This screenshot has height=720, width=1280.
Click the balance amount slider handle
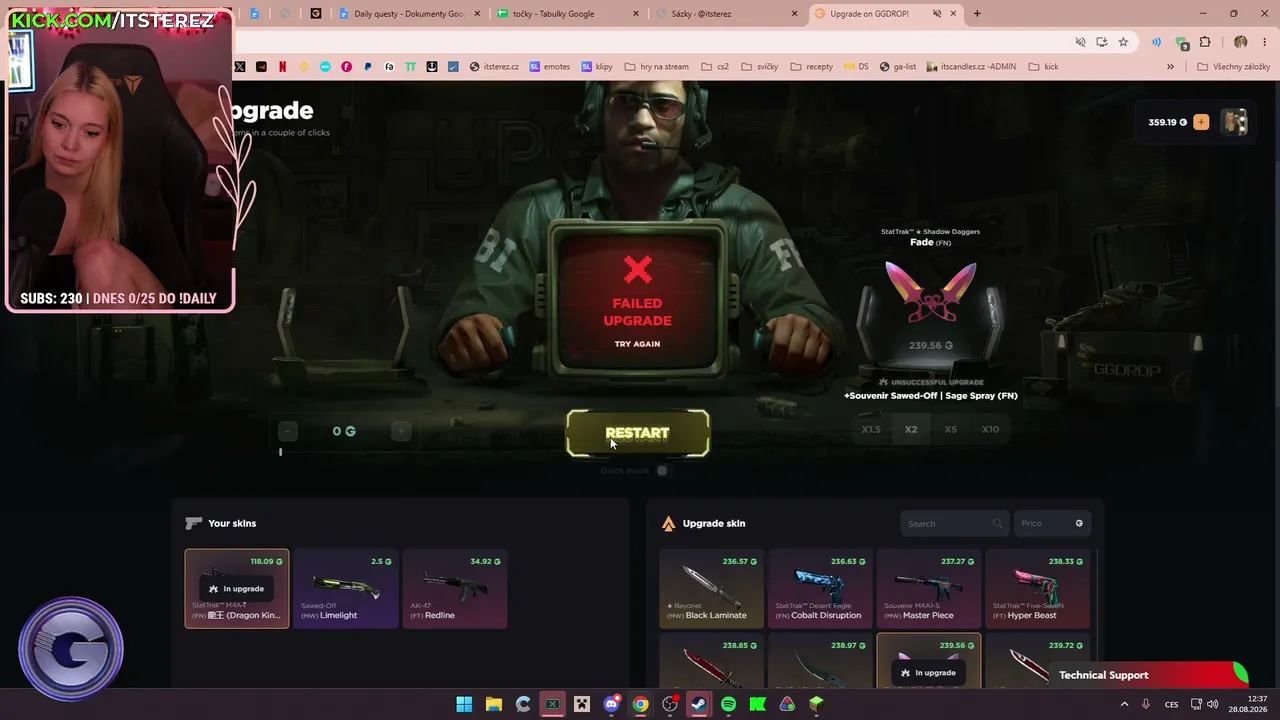tap(280, 452)
